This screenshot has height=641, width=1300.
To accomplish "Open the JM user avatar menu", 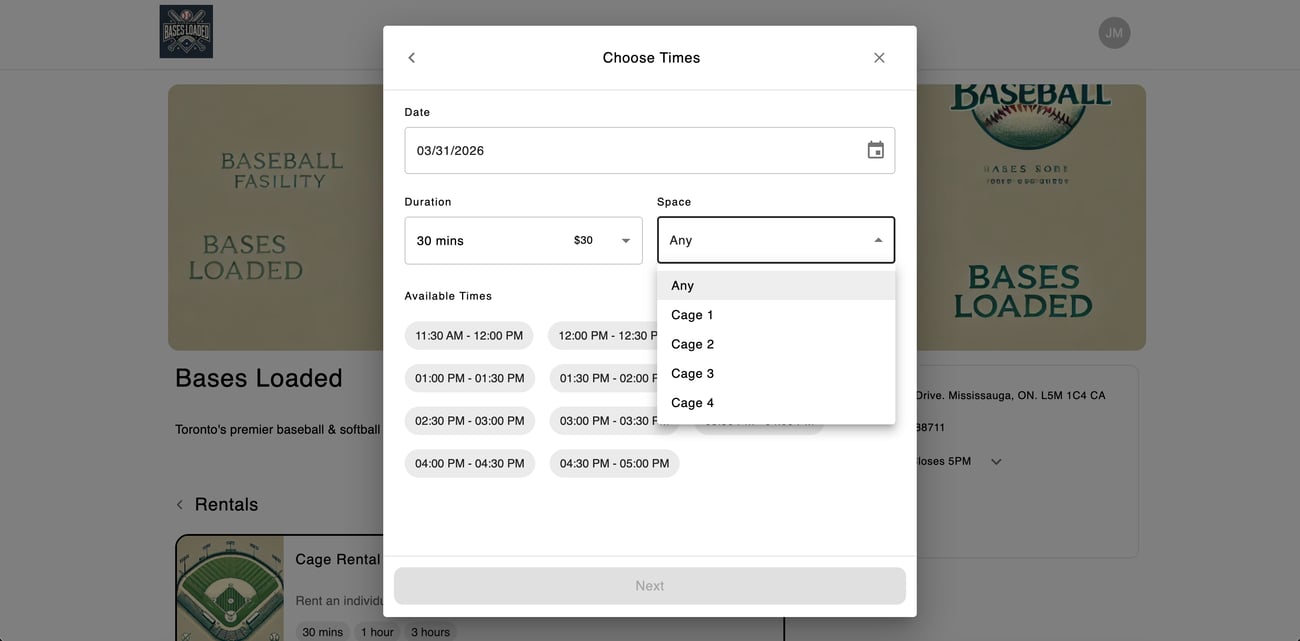I will (x=1114, y=33).
